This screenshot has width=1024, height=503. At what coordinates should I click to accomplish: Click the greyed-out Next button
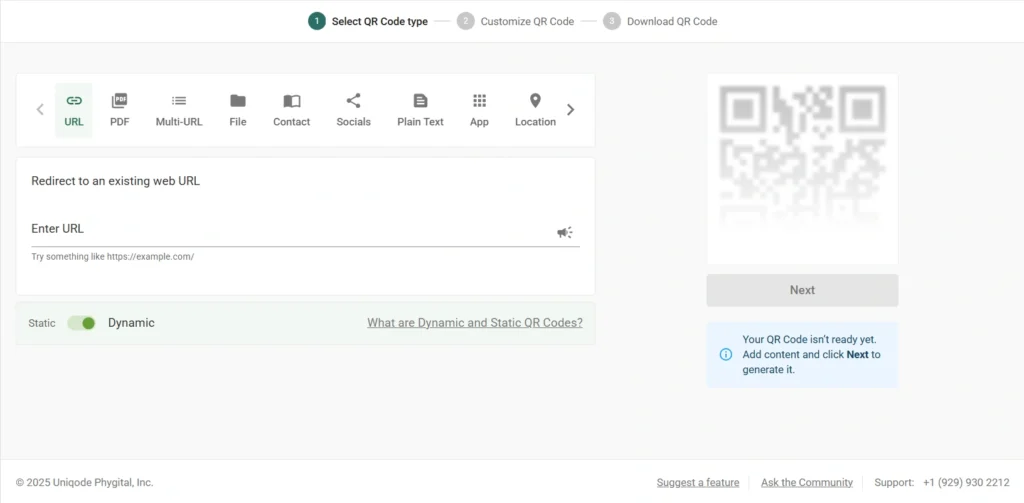[802, 290]
